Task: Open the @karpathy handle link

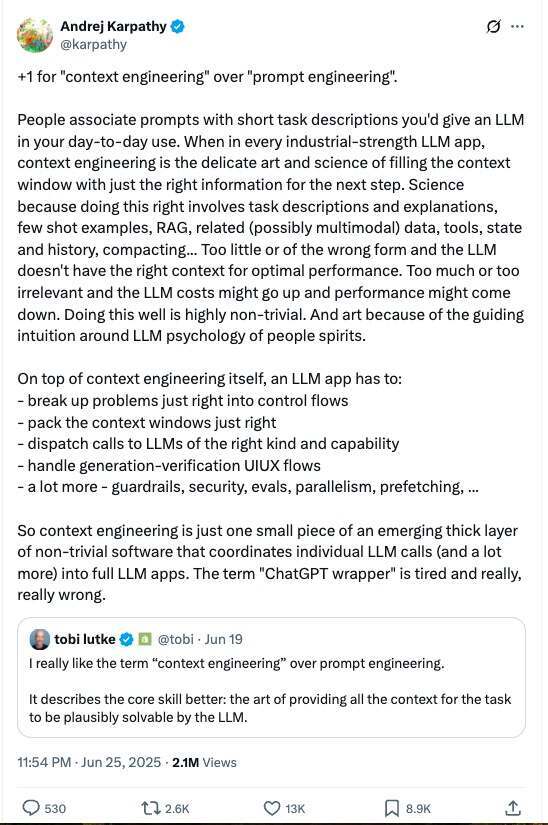Action: [94, 44]
